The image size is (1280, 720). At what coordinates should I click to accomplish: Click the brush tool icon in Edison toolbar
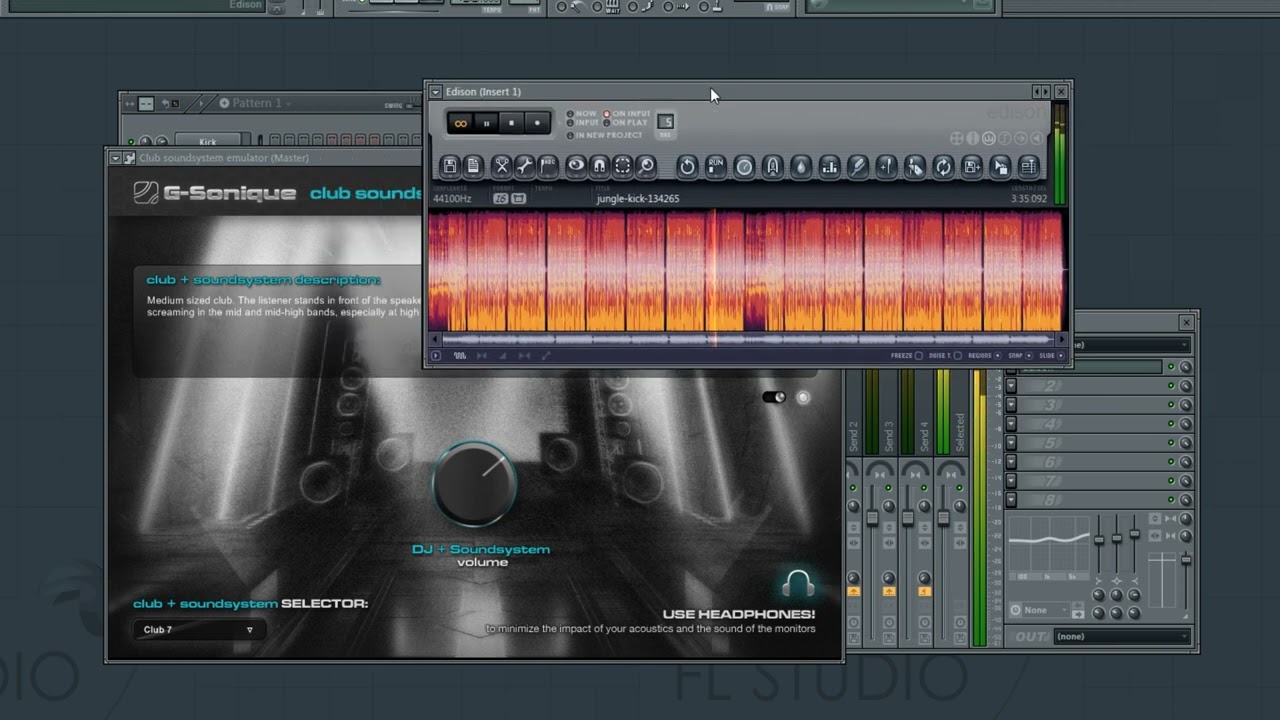[x=914, y=166]
